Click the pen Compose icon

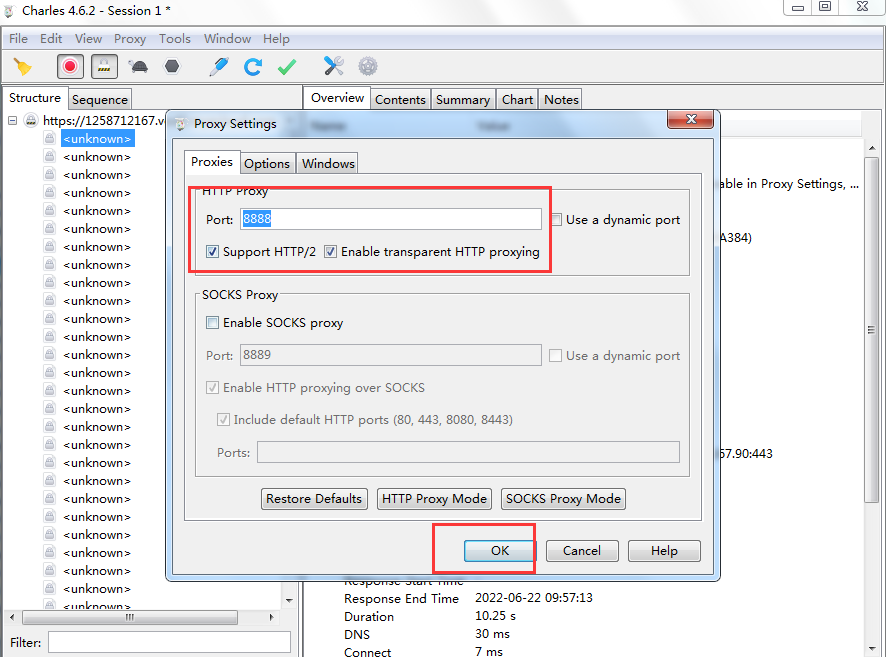pos(219,67)
